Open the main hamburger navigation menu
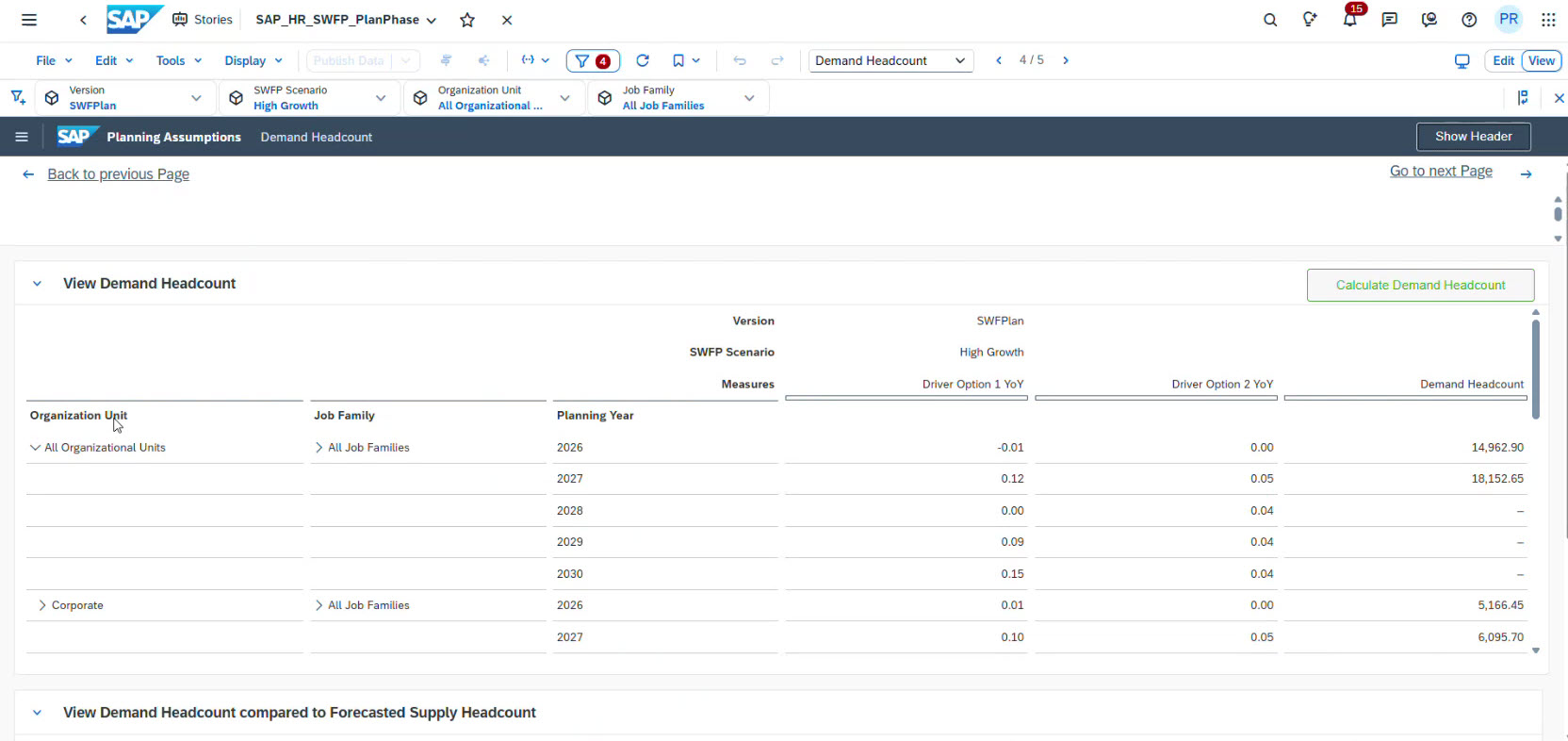 click(x=29, y=20)
